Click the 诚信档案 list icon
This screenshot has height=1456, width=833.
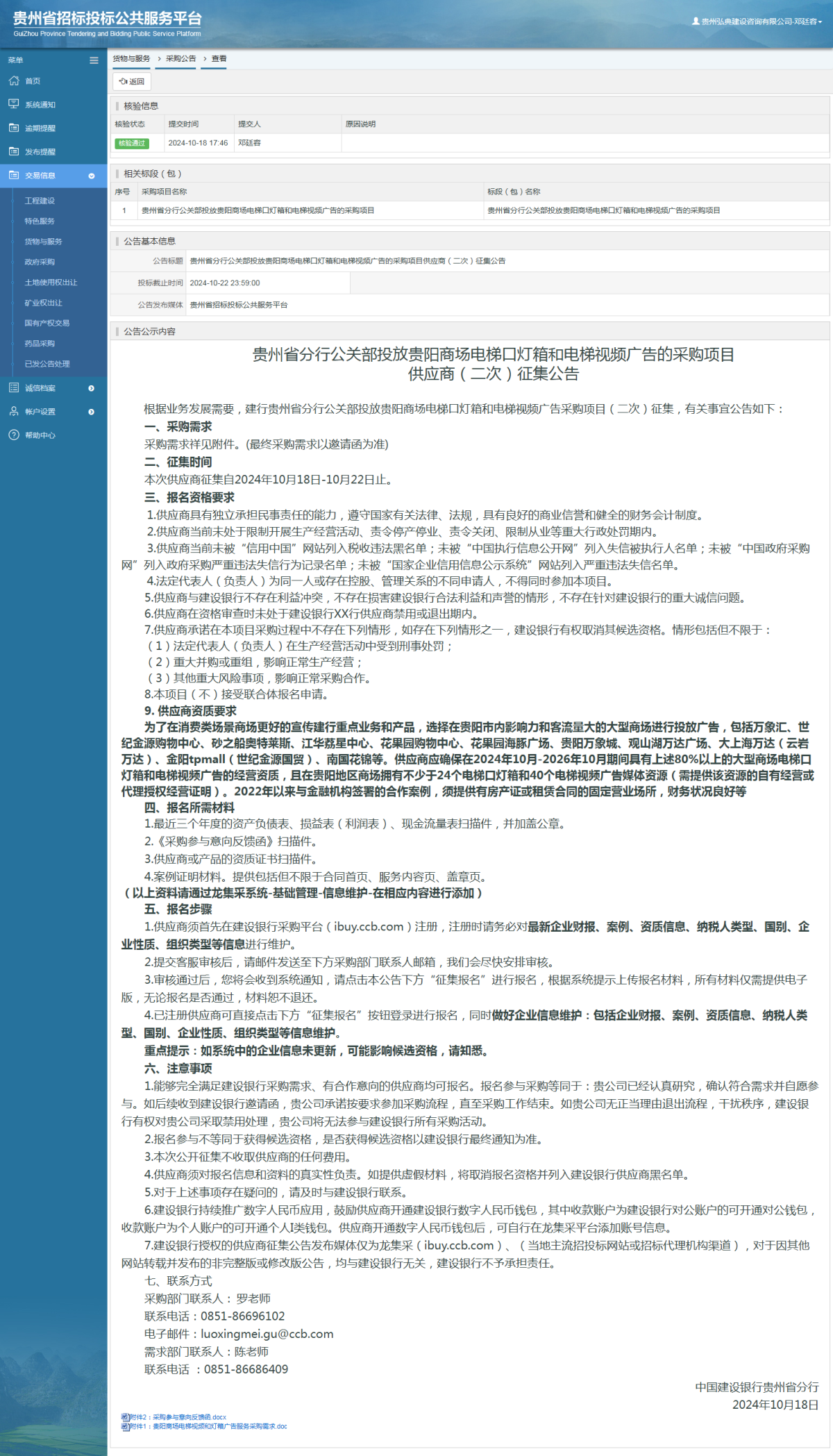(14, 388)
